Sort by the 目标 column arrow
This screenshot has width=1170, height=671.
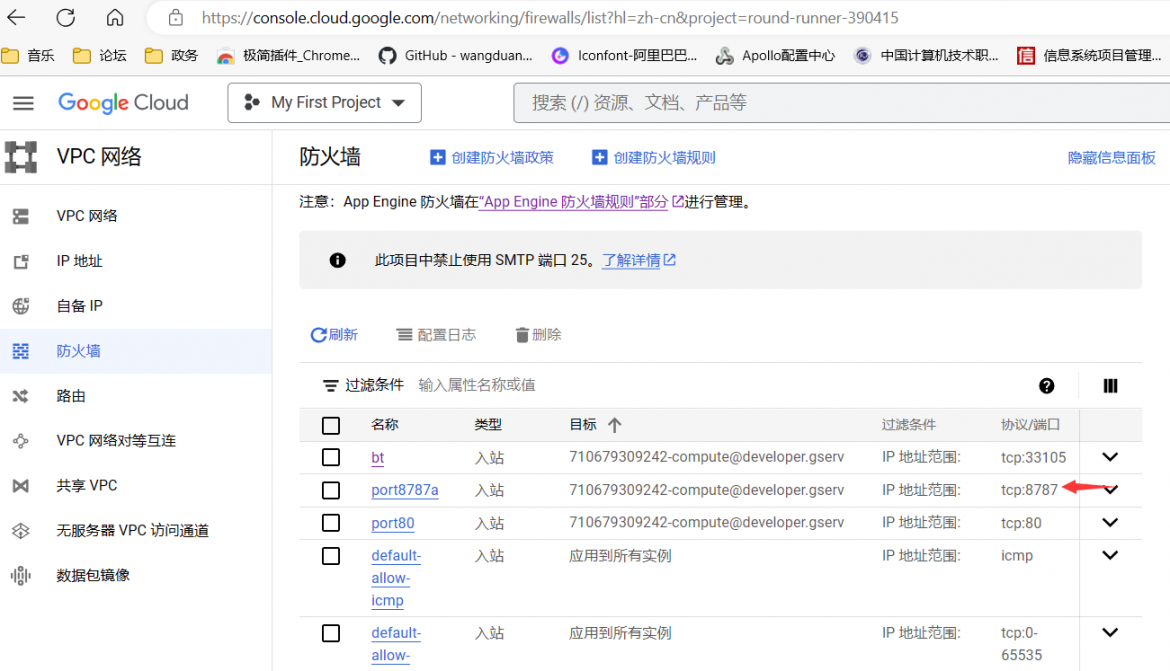coord(614,425)
